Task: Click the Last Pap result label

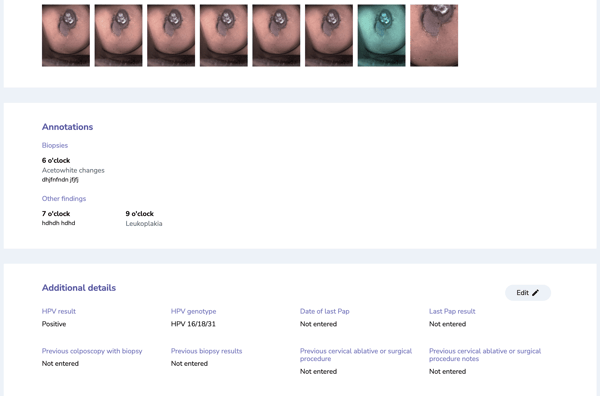Action: 452,311
